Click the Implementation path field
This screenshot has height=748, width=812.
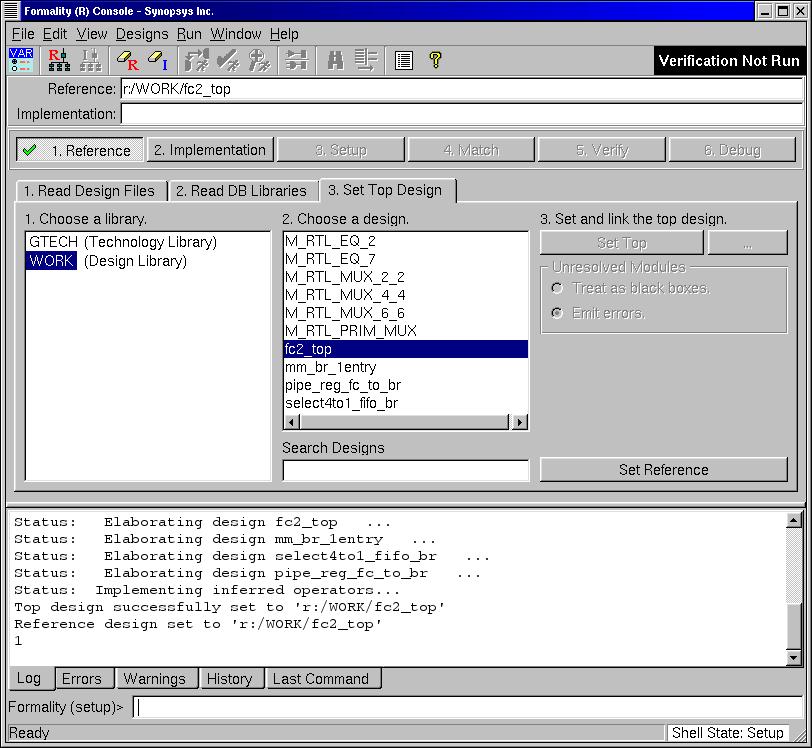coord(462,113)
